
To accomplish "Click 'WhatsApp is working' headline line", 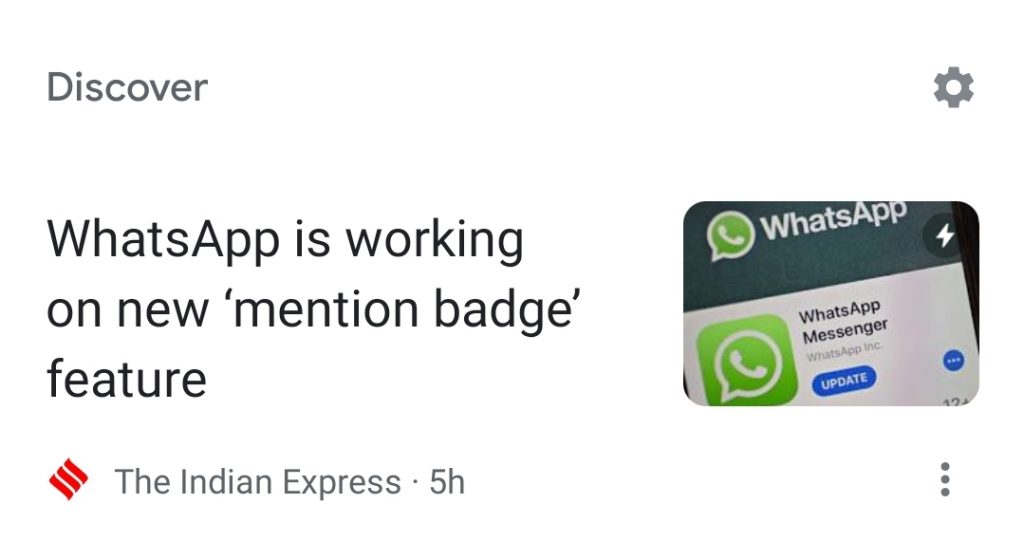I will (285, 239).
